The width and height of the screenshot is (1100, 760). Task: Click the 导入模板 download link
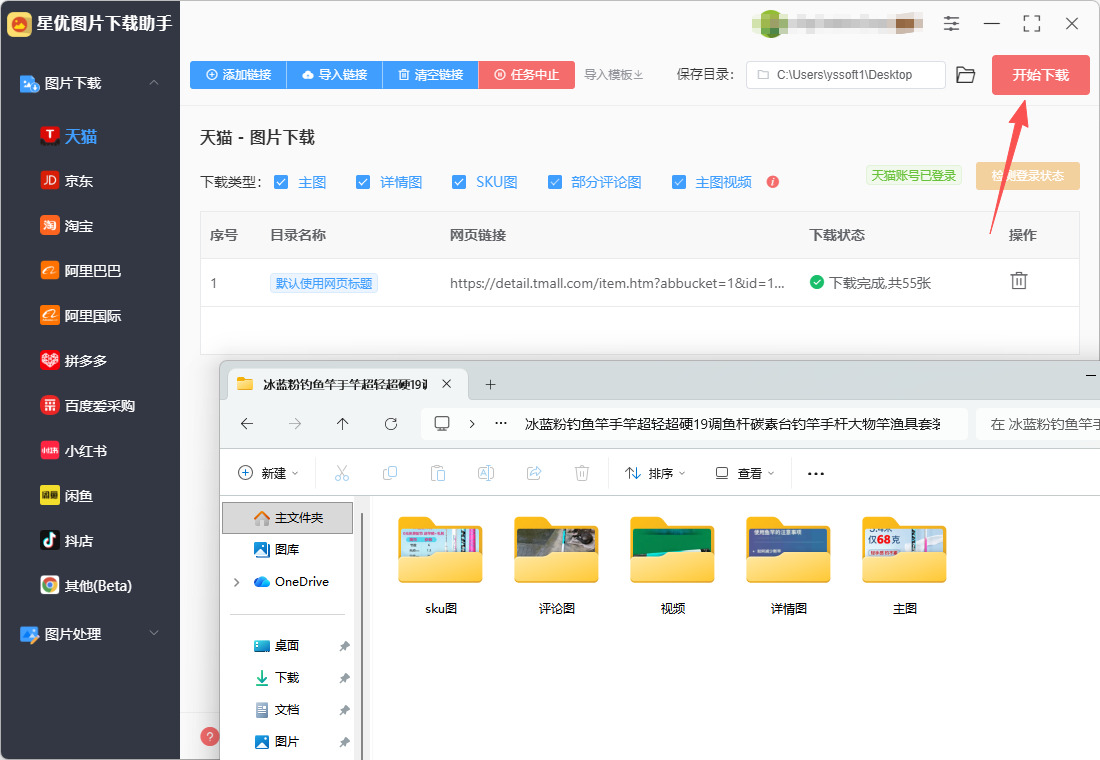(614, 75)
